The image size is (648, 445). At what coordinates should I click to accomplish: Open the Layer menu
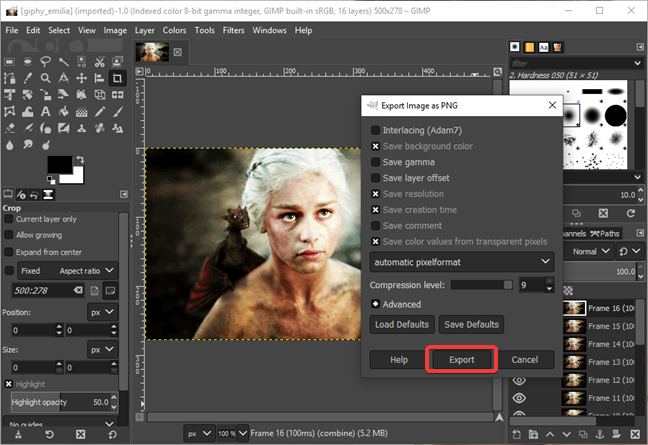(144, 30)
